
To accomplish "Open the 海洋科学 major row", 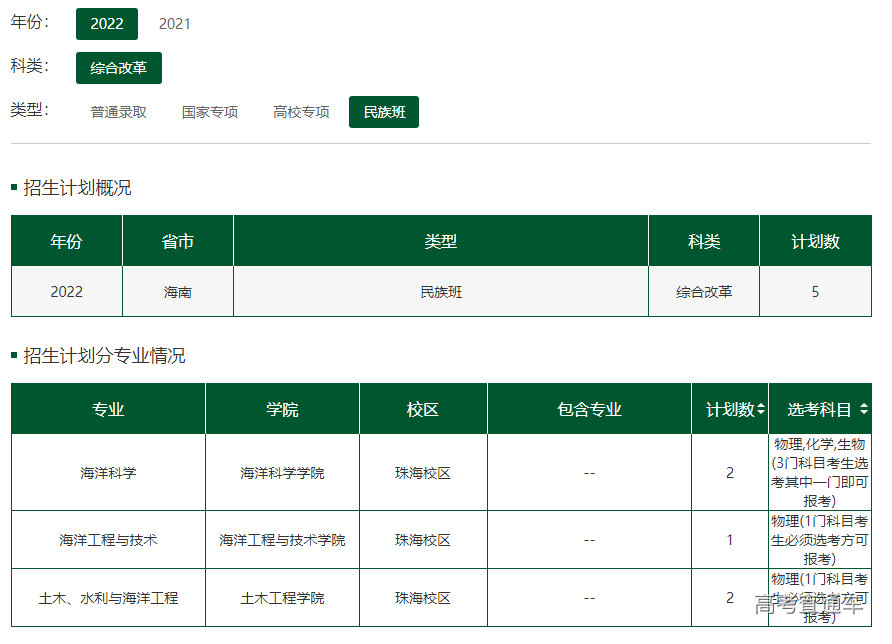I will tap(108, 473).
